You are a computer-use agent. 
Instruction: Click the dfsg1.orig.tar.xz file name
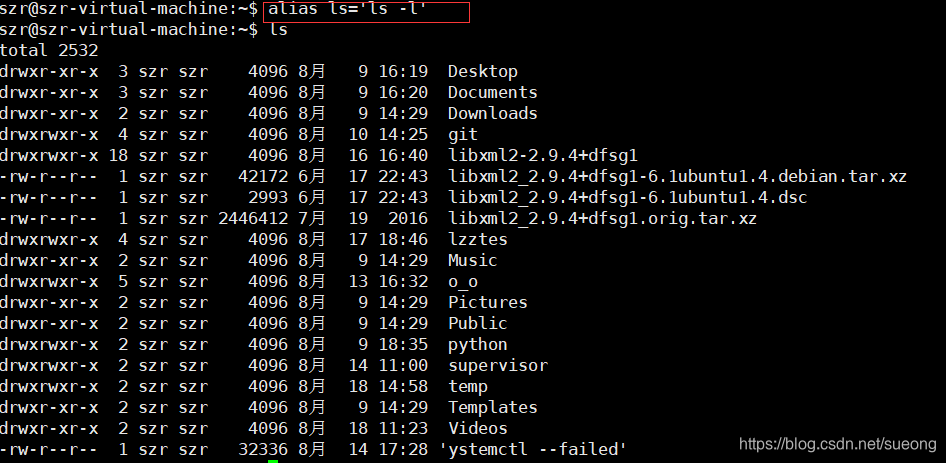[602, 219]
